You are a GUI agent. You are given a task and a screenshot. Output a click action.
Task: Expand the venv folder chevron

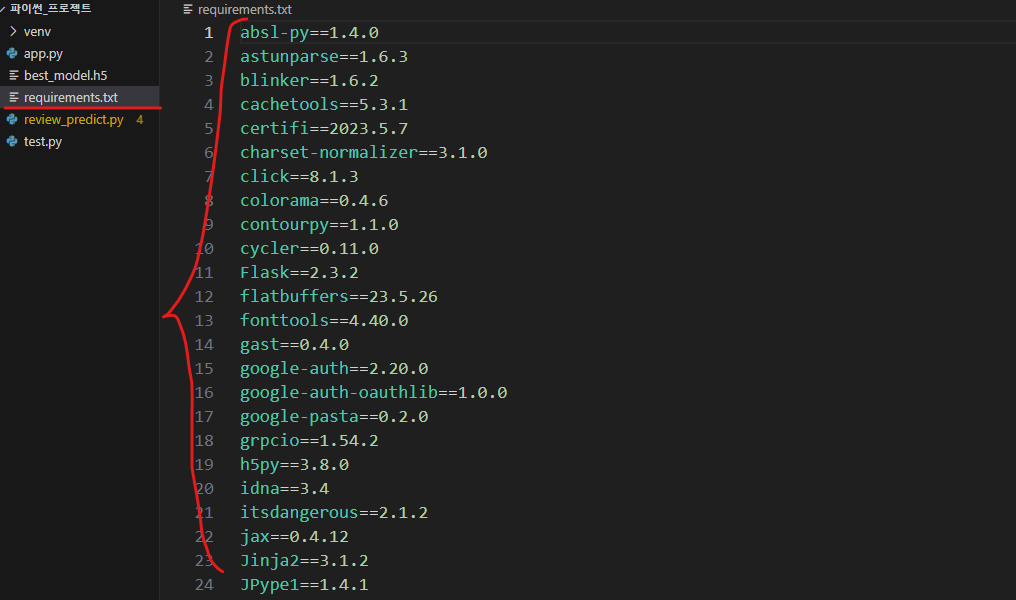13,31
